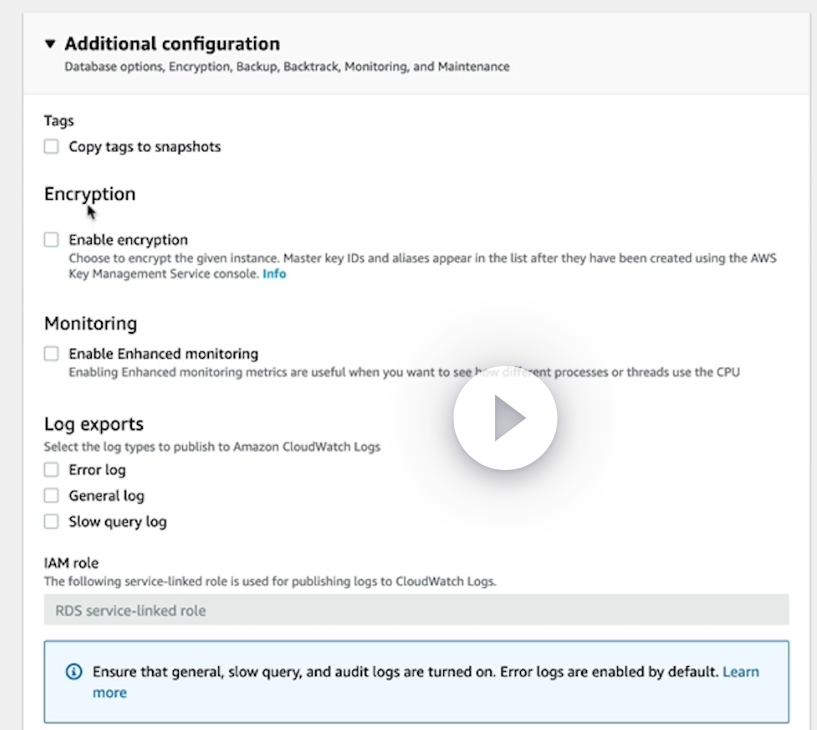Click the info icon in the blue notice

pos(73,672)
